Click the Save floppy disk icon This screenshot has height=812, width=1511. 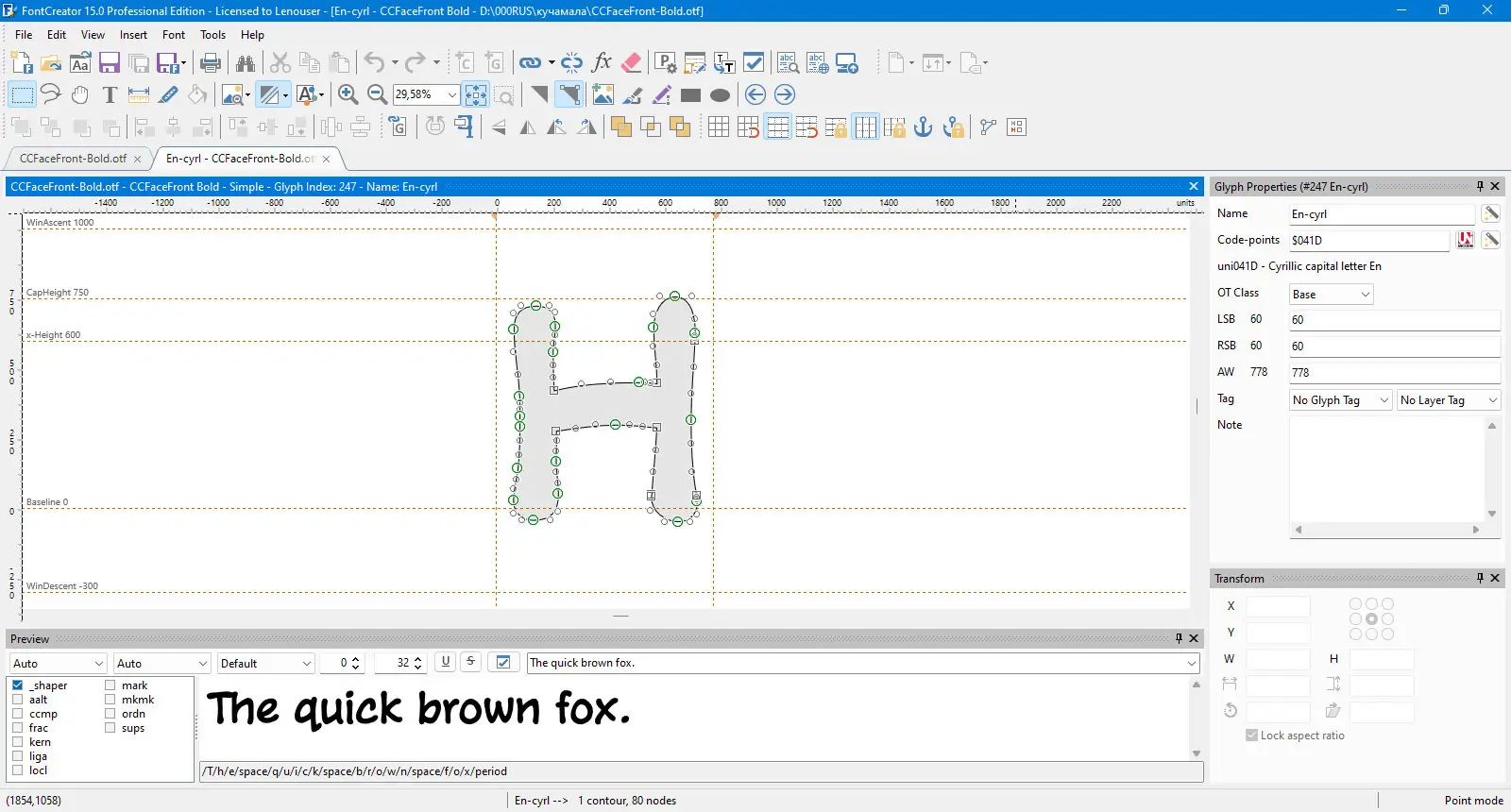point(110,63)
